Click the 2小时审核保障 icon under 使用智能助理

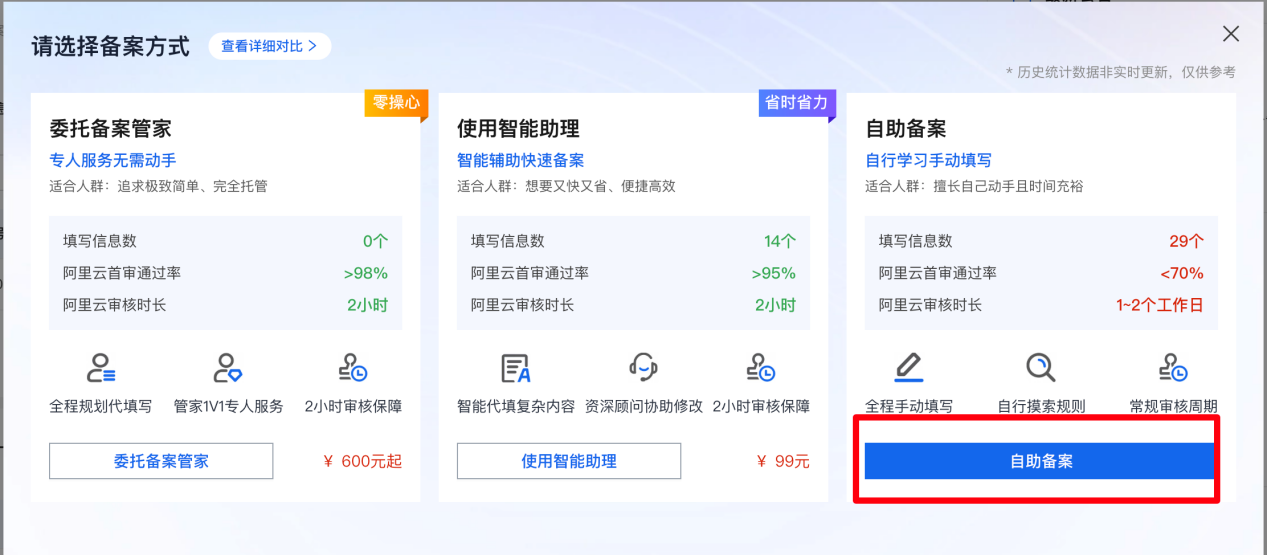tap(761, 369)
